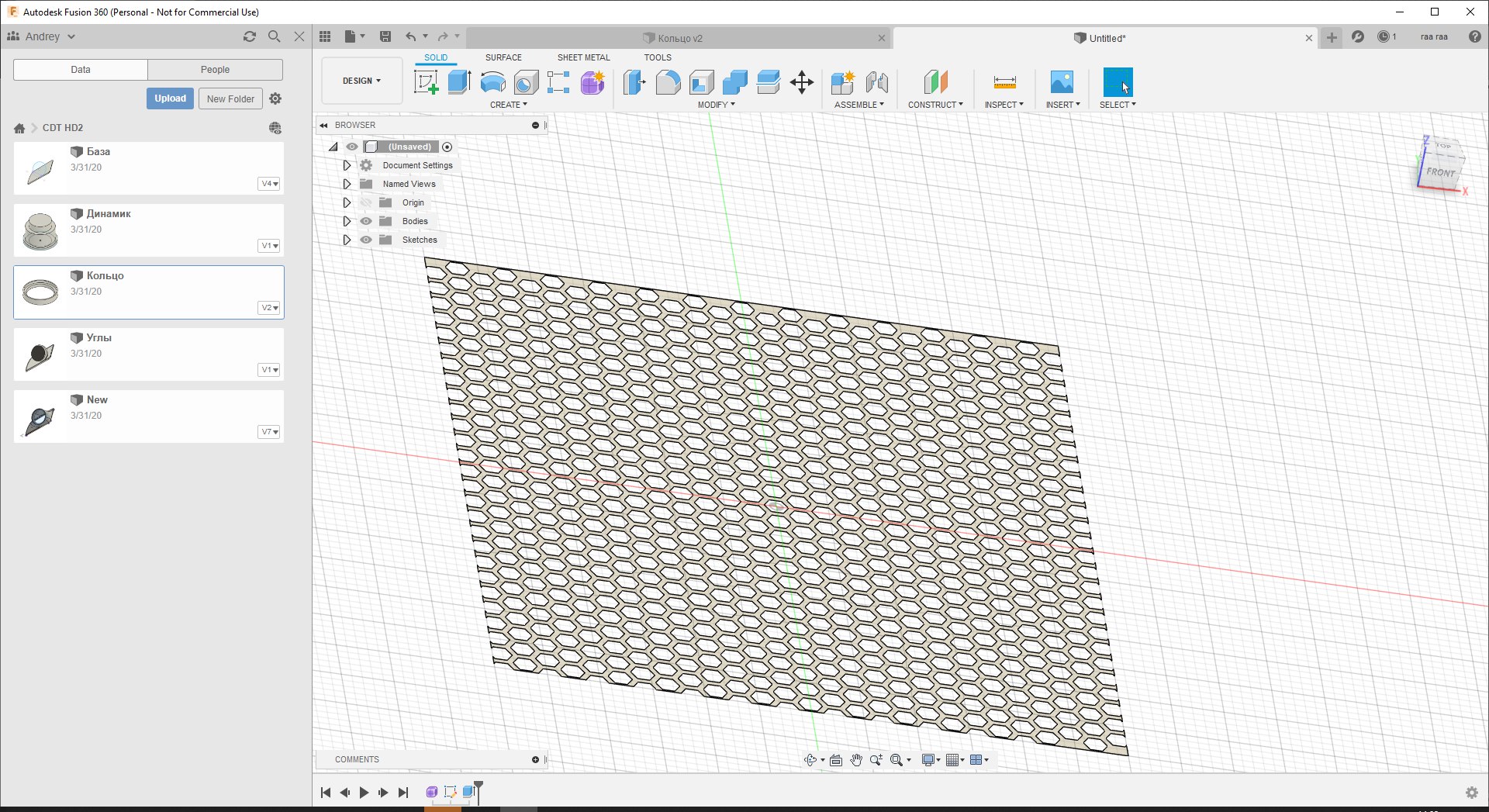Open the Viewports layout icon
The image size is (1489, 812).
(x=976, y=760)
